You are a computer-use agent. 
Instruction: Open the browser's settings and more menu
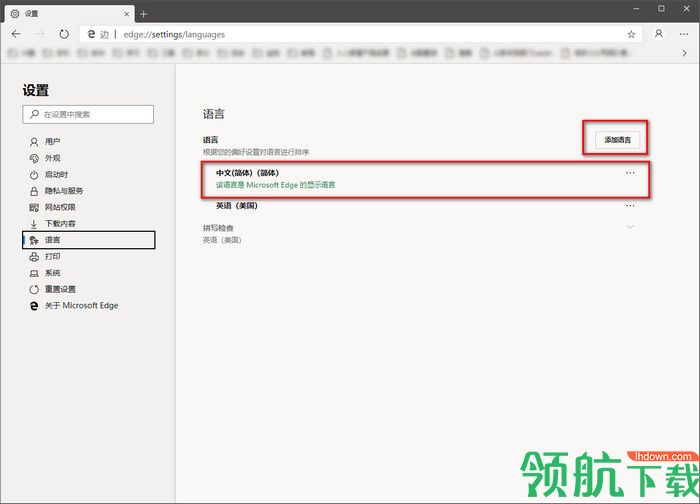pos(683,34)
